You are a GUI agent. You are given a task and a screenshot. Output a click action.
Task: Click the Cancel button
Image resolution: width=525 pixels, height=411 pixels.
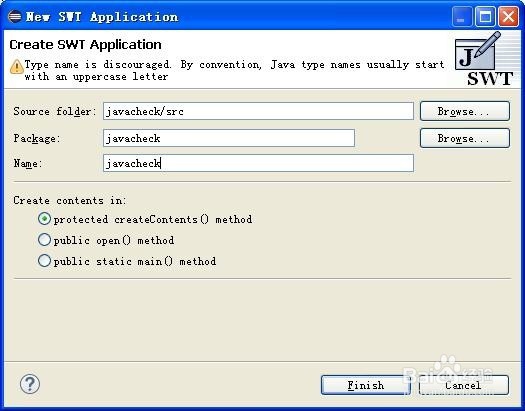tap(464, 385)
